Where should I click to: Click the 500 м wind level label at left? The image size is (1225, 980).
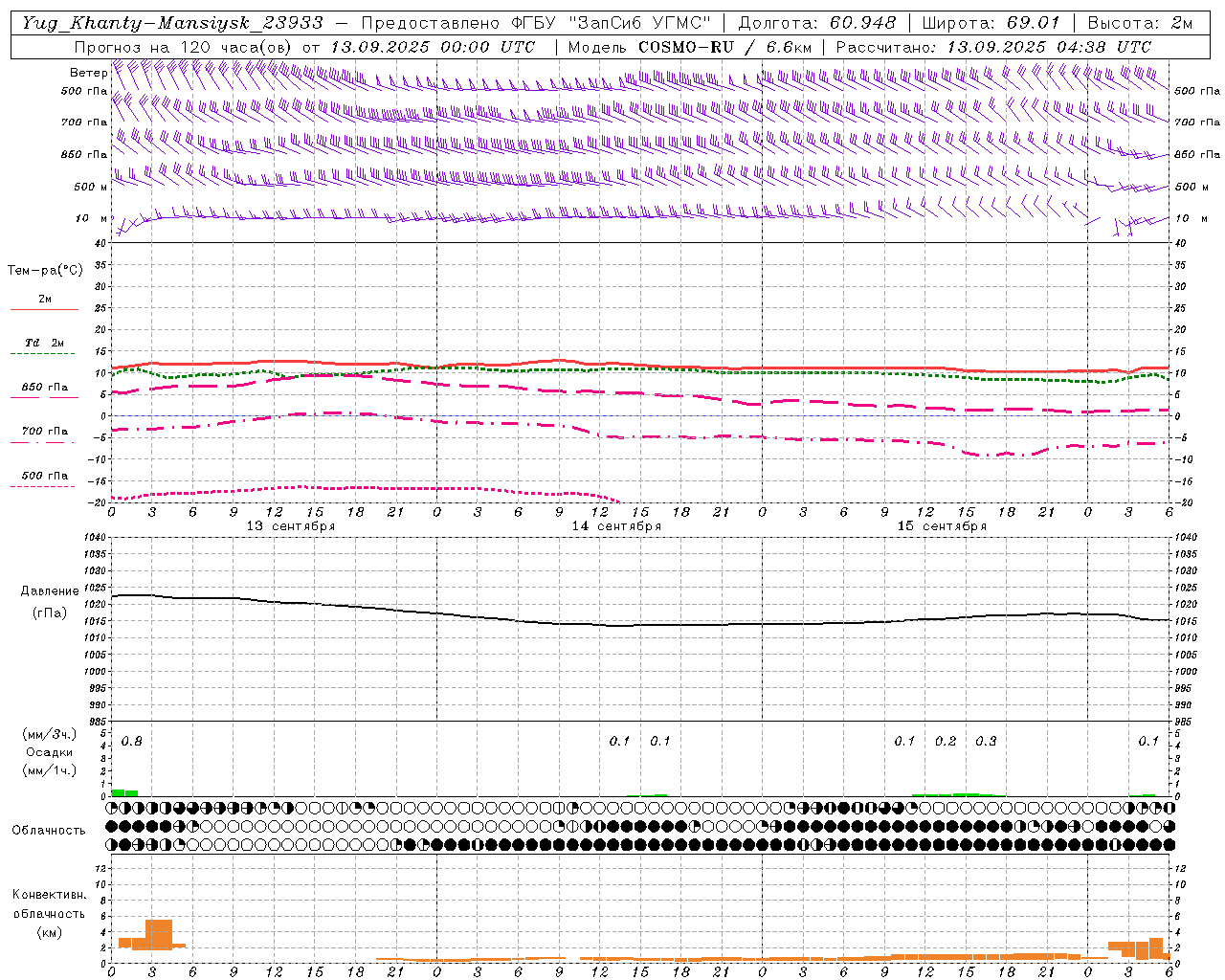(x=91, y=187)
